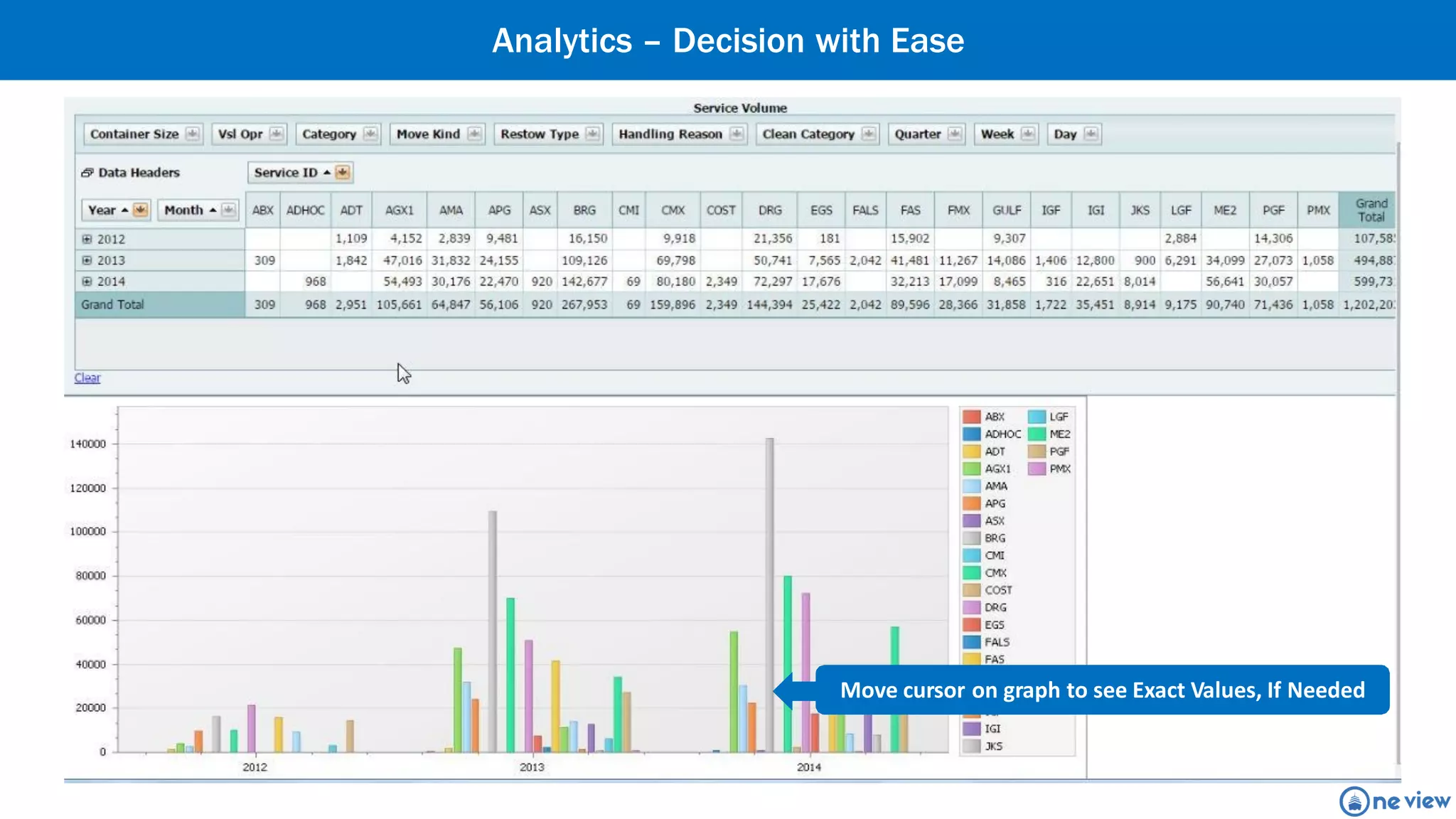
Task: Select the BRG column header
Action: 584,210
